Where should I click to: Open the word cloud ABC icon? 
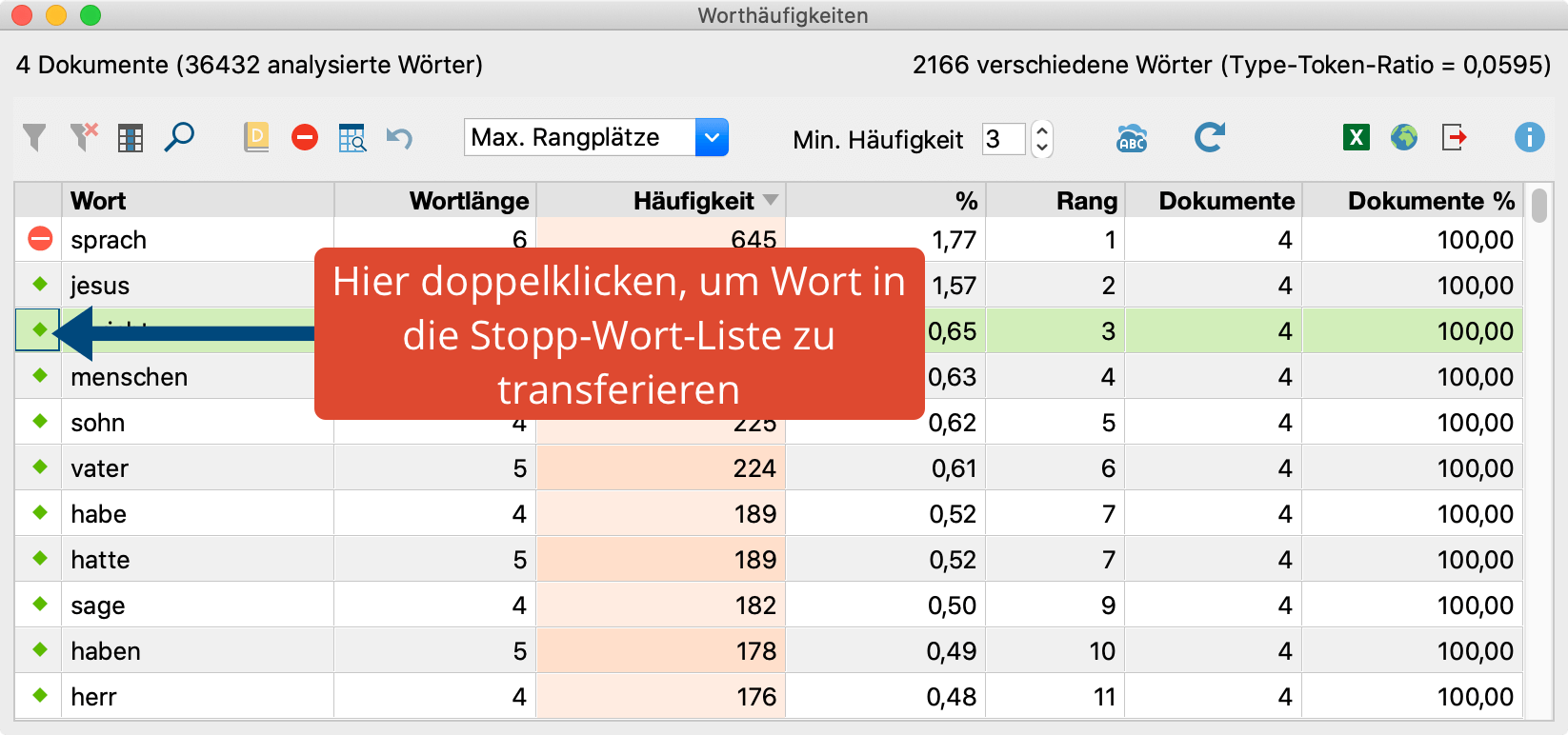(1132, 139)
